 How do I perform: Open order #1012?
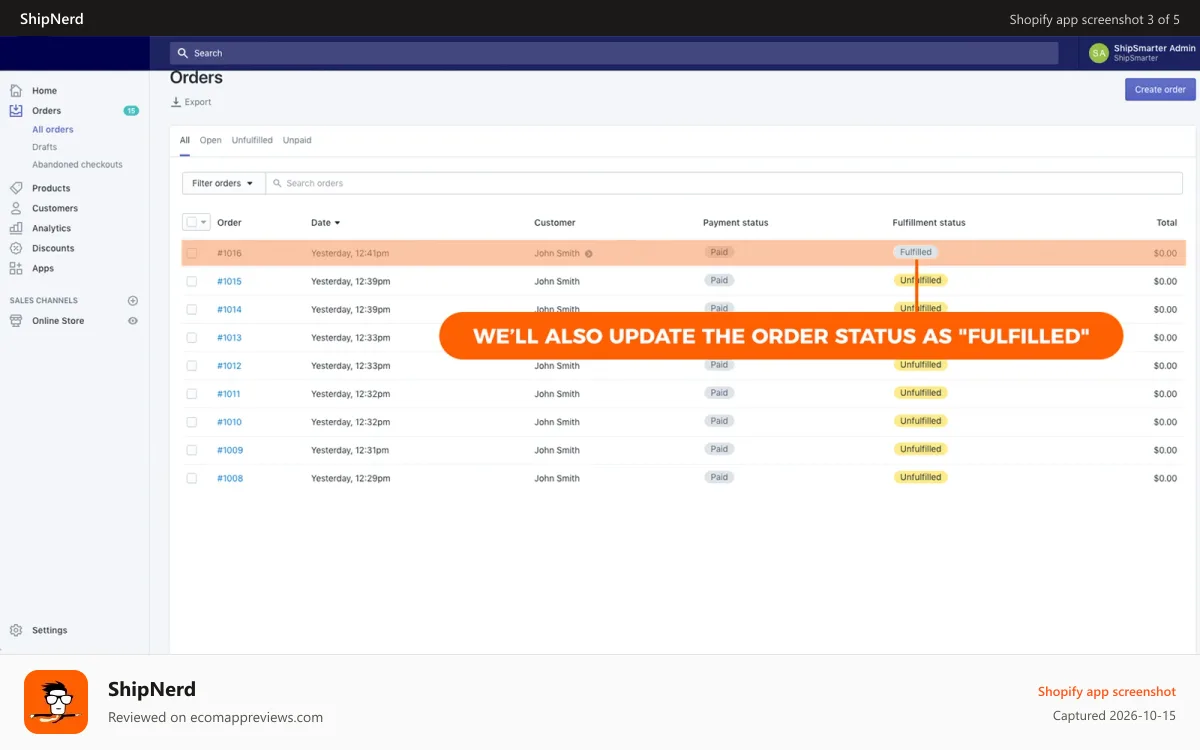coord(229,366)
